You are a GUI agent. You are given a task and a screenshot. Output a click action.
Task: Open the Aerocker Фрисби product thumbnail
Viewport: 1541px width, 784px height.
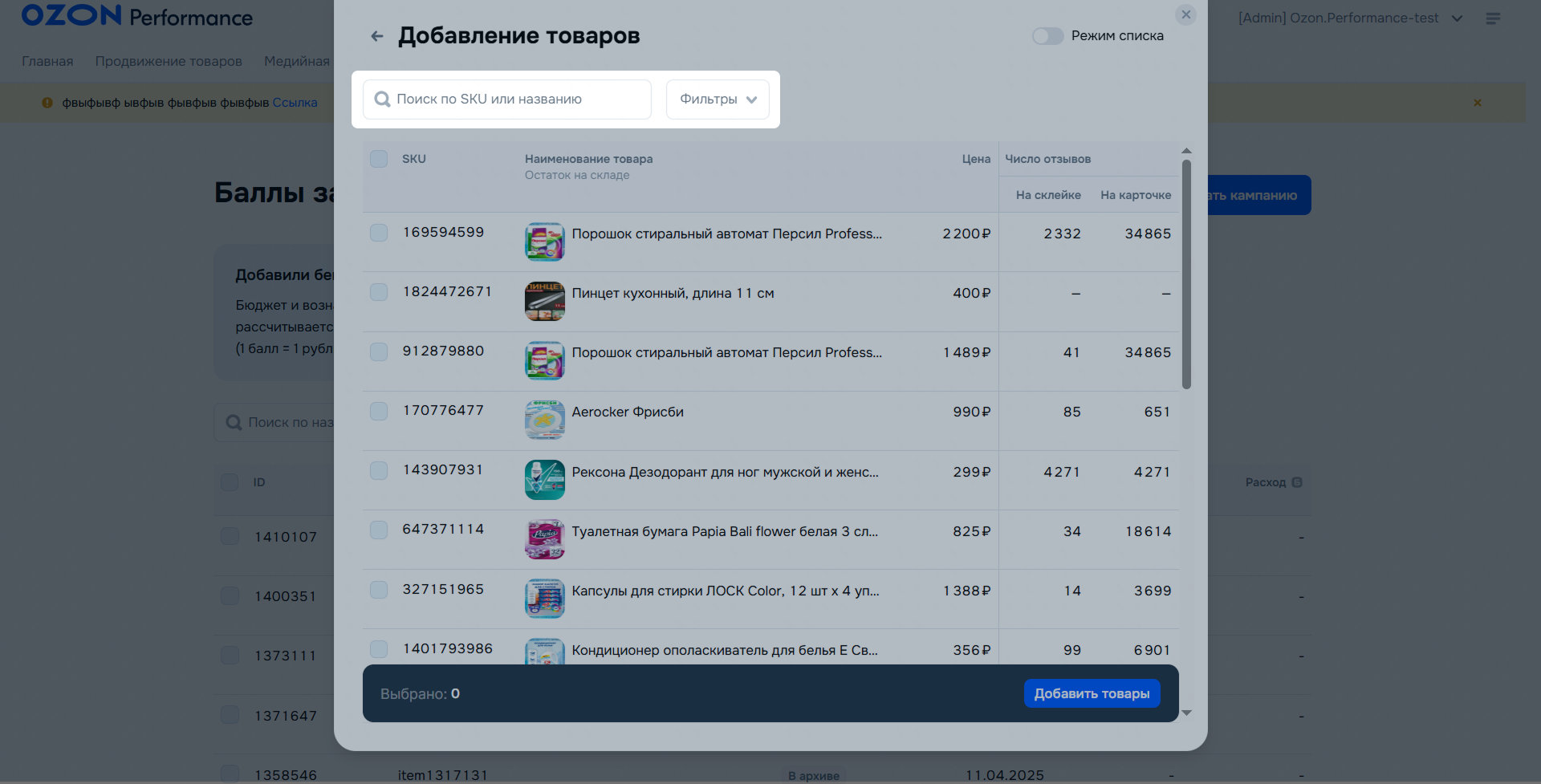544,420
